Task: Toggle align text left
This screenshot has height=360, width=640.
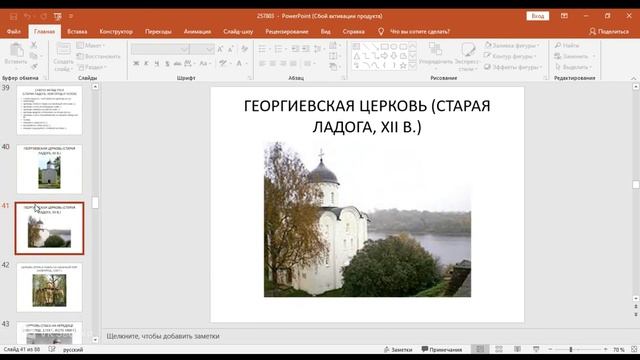Action: pyautogui.click(x=262, y=64)
